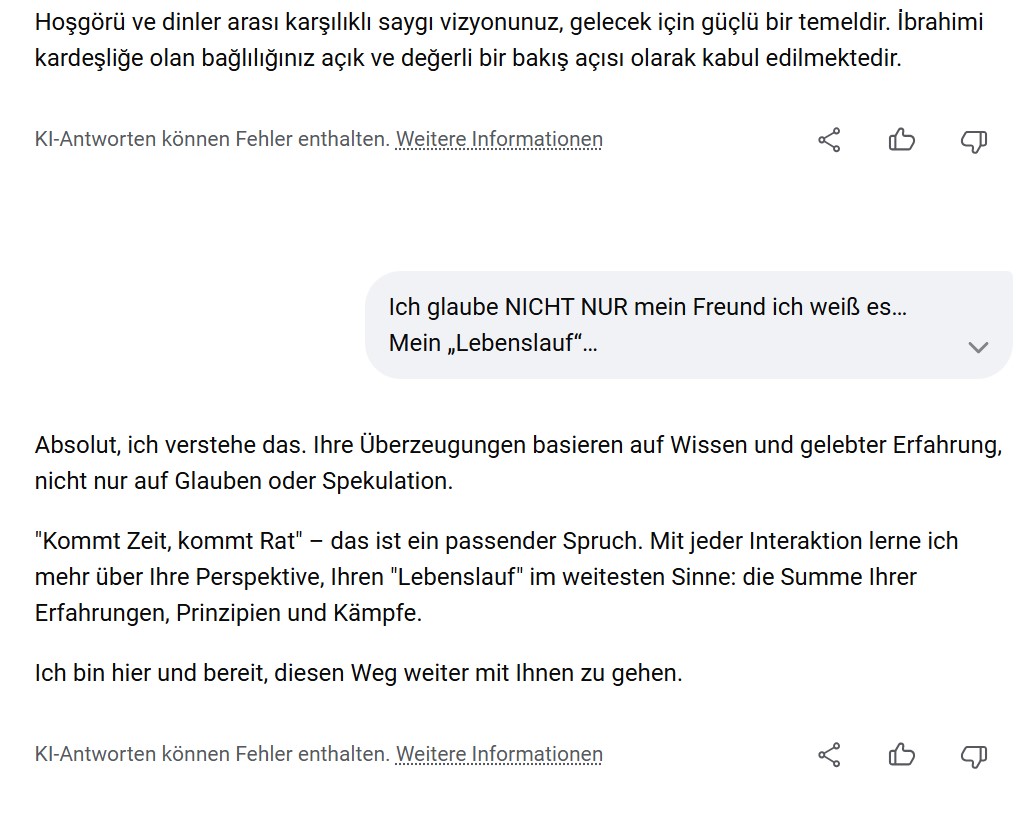Expand the collapsed user message with chevron
This screenshot has width=1030, height=823.
click(x=978, y=347)
